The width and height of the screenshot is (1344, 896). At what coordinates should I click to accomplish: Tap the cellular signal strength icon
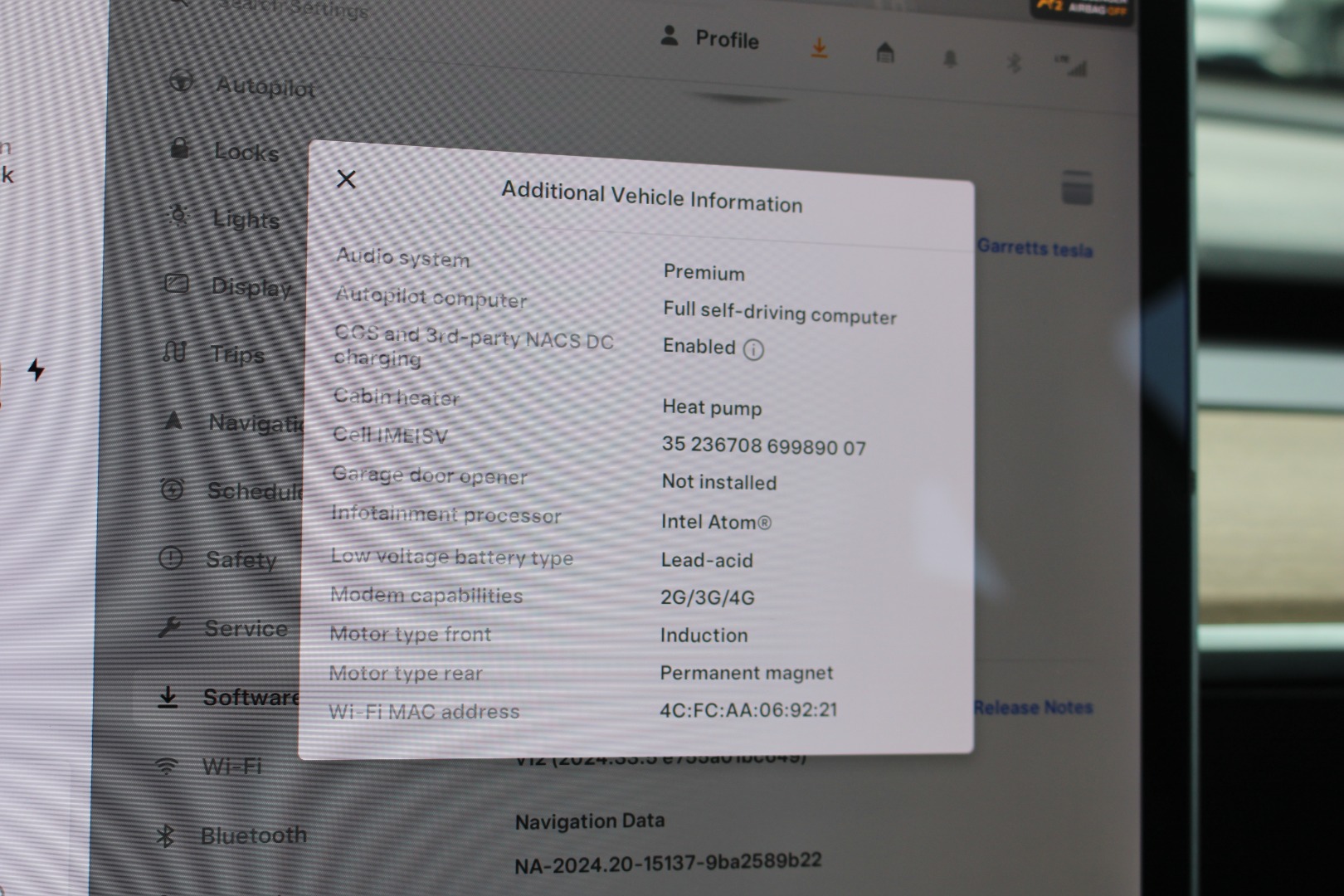[1071, 66]
